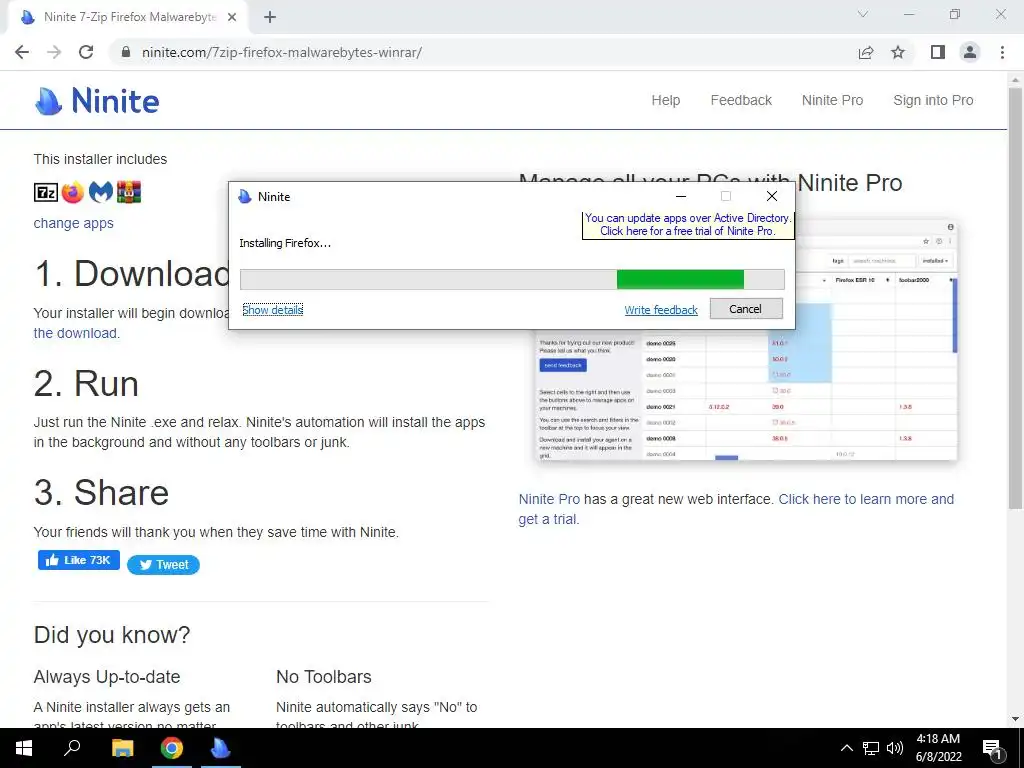Close the Ninite installer dialog
The image size is (1024, 768).
772,196
